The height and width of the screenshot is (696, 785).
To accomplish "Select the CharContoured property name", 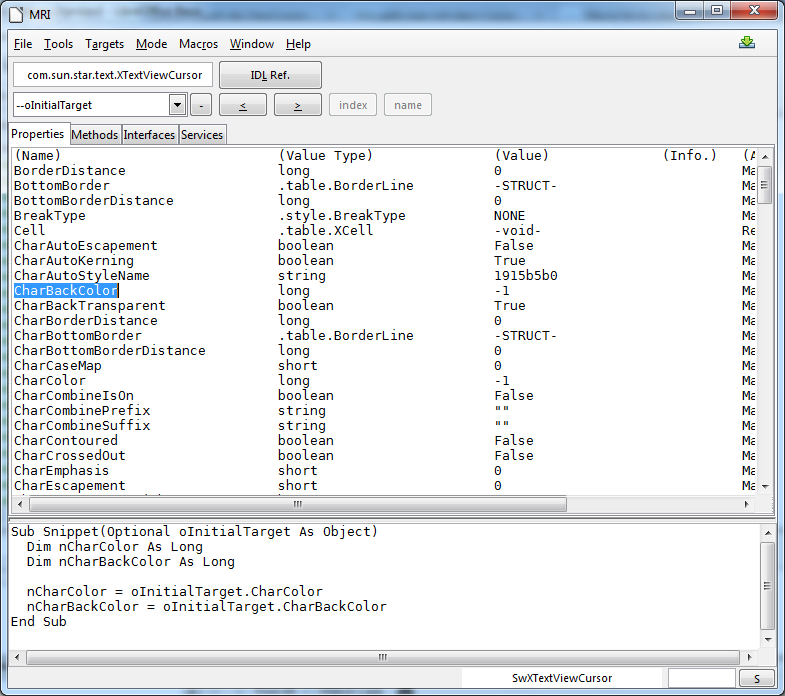I will pyautogui.click(x=66, y=441).
